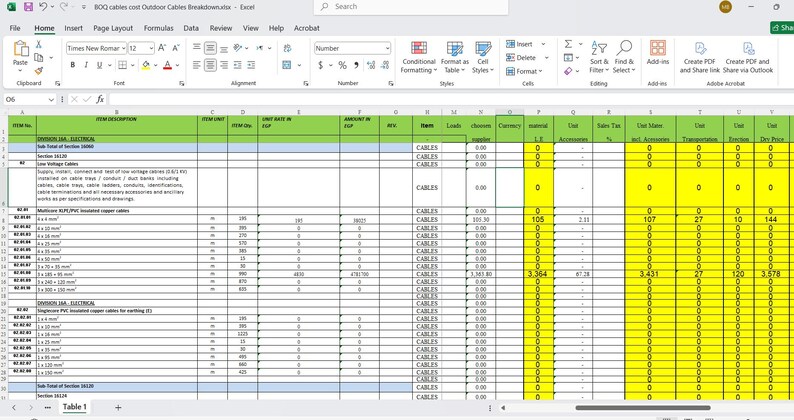The width and height of the screenshot is (794, 420).
Task: Undo the last action
Action: pyautogui.click(x=43, y=7)
